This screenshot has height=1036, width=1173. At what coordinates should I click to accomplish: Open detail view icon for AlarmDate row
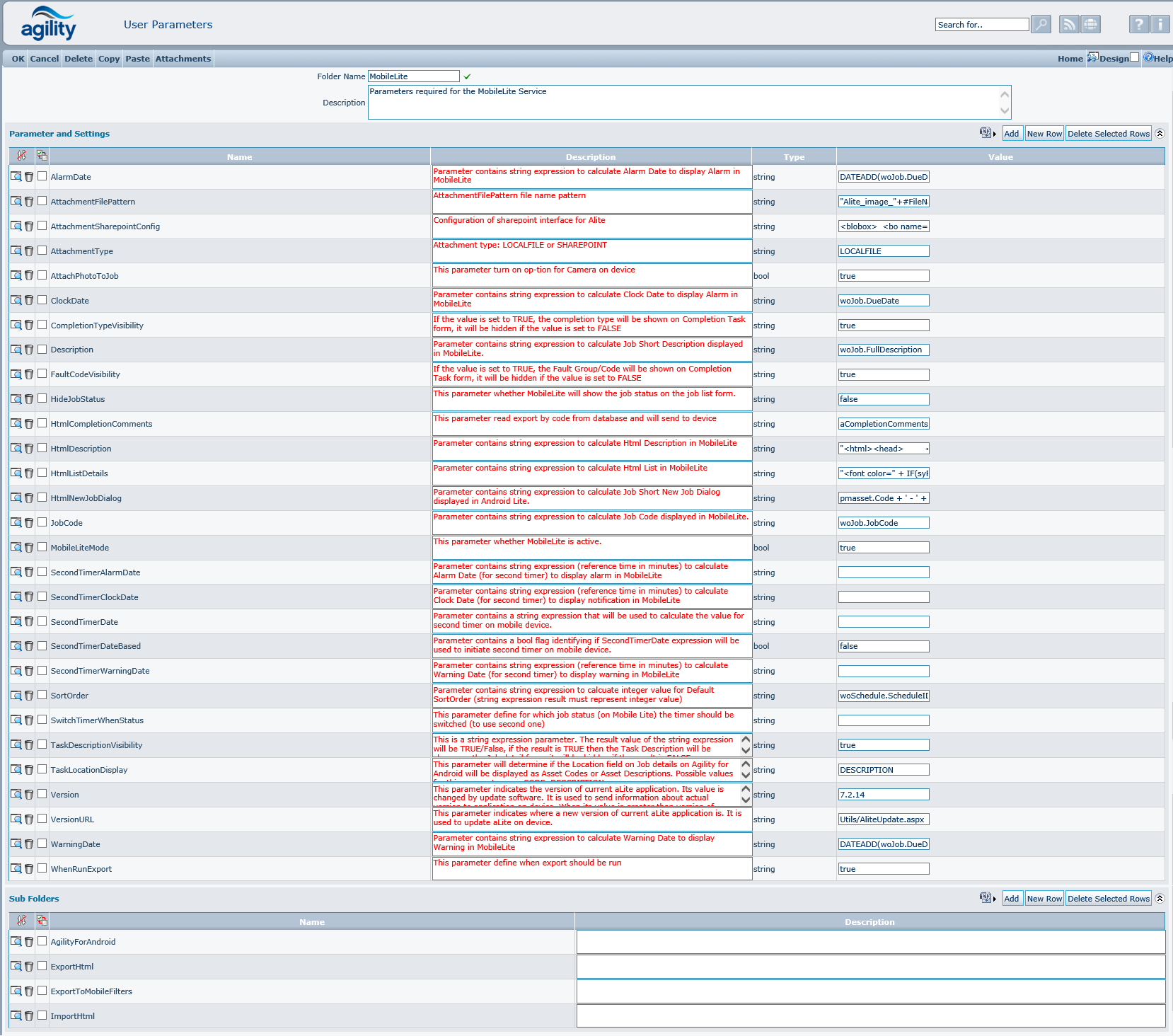[x=16, y=177]
